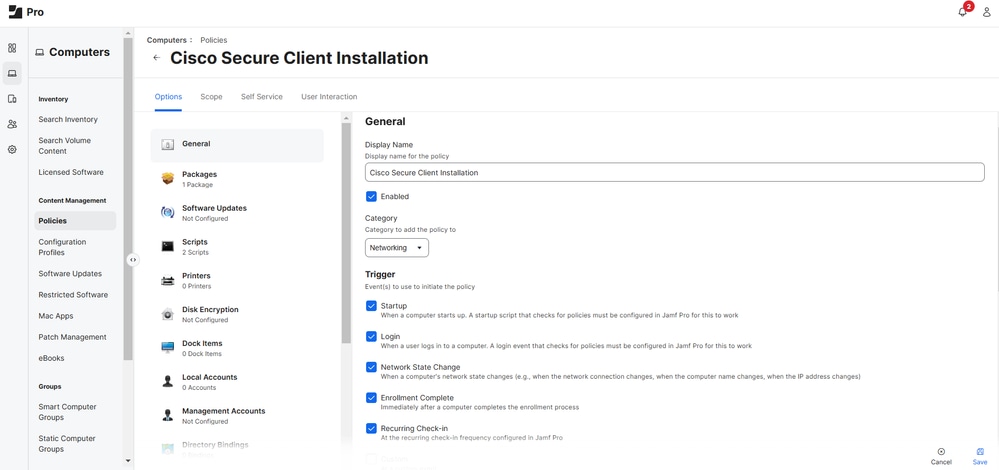Open the Settings gear in left rail

12,150
